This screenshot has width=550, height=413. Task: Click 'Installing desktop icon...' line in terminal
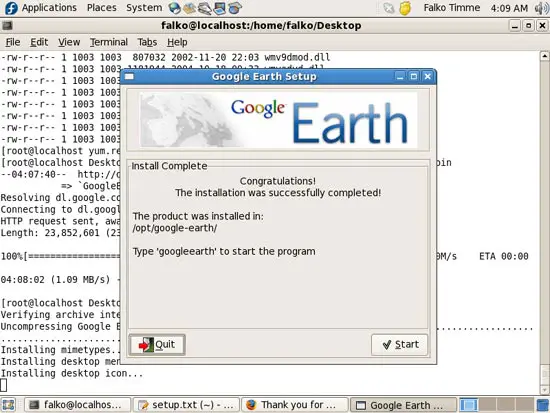tap(72, 373)
